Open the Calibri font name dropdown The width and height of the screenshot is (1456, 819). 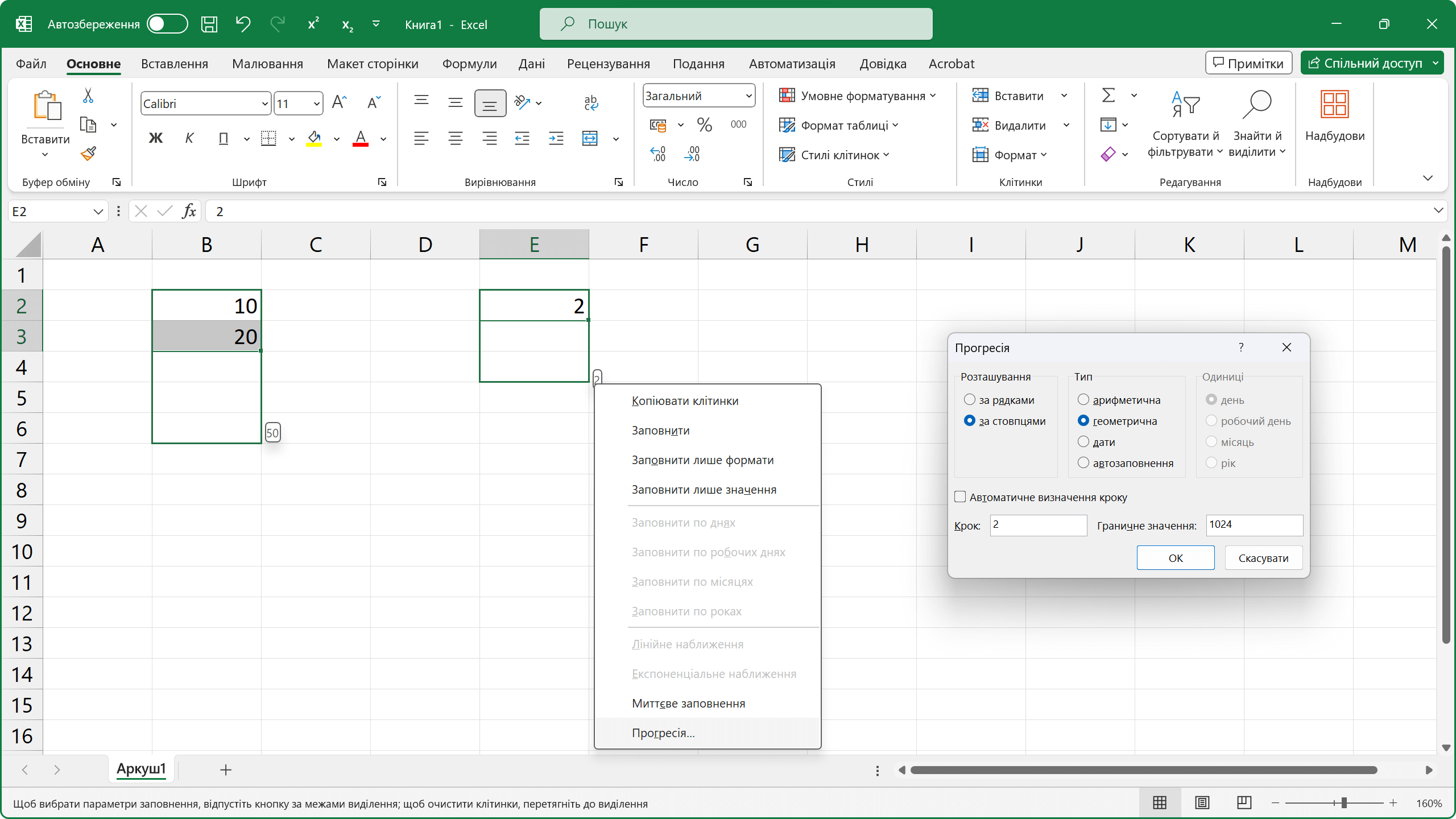click(x=264, y=104)
